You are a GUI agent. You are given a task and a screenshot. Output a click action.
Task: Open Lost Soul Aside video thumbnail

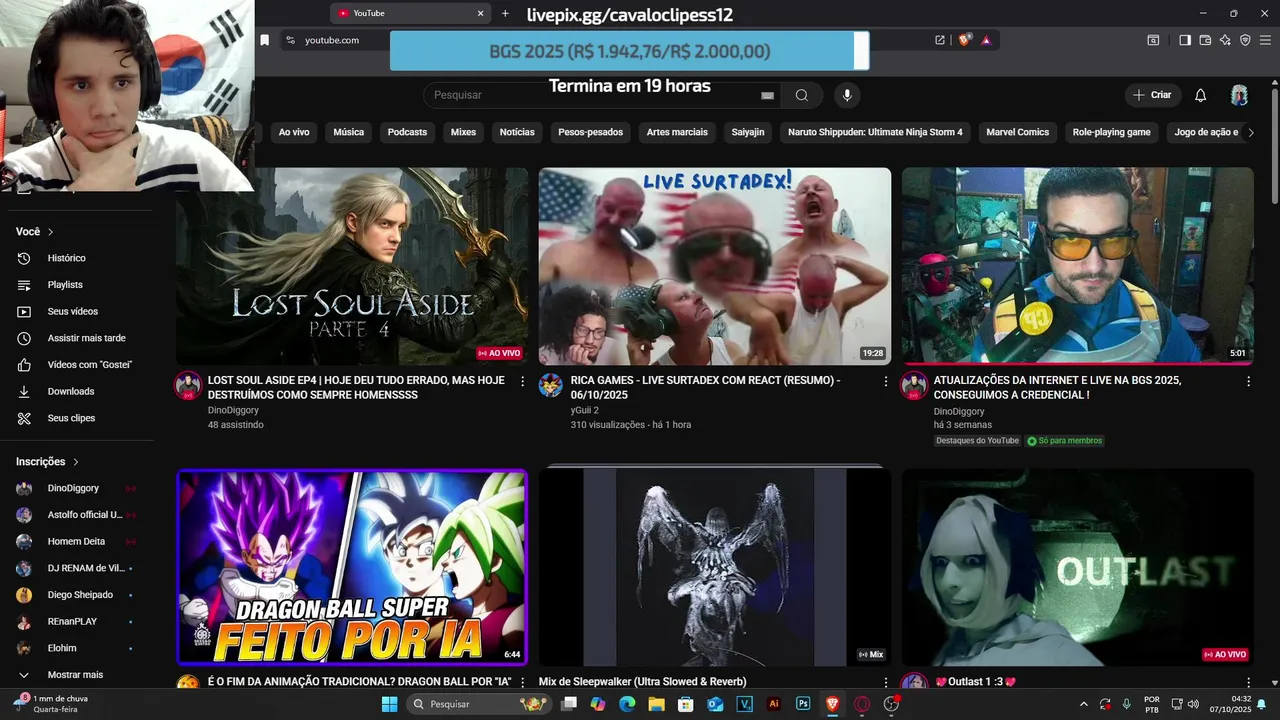tap(352, 266)
